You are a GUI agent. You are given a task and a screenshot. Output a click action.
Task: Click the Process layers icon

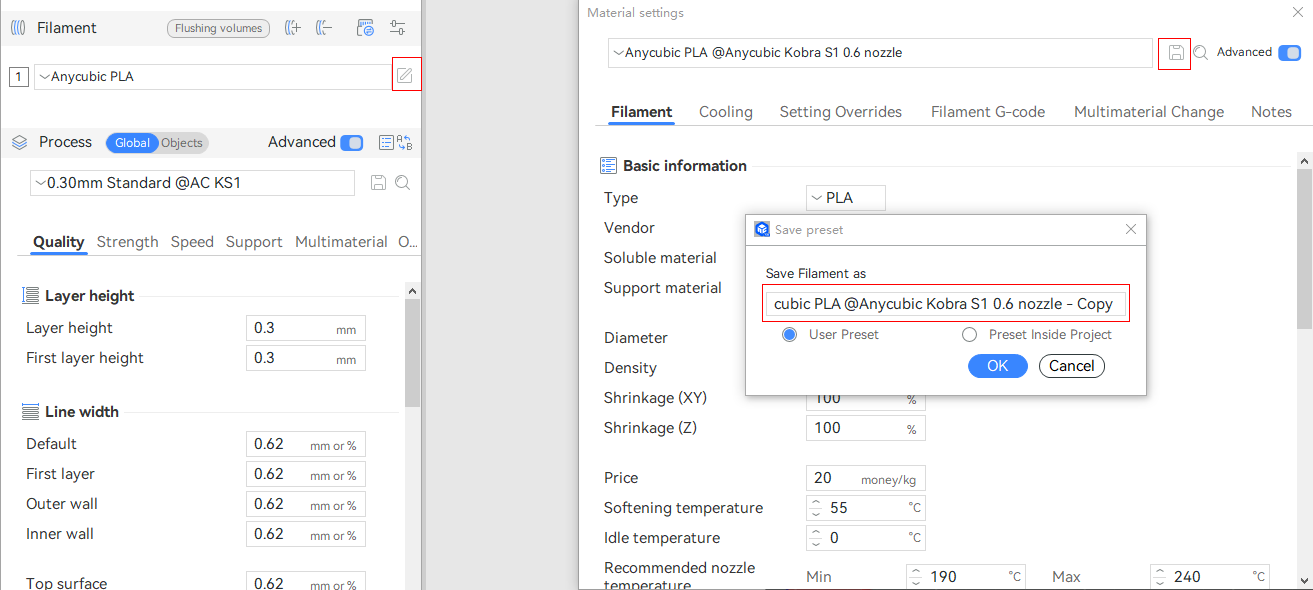[20, 142]
